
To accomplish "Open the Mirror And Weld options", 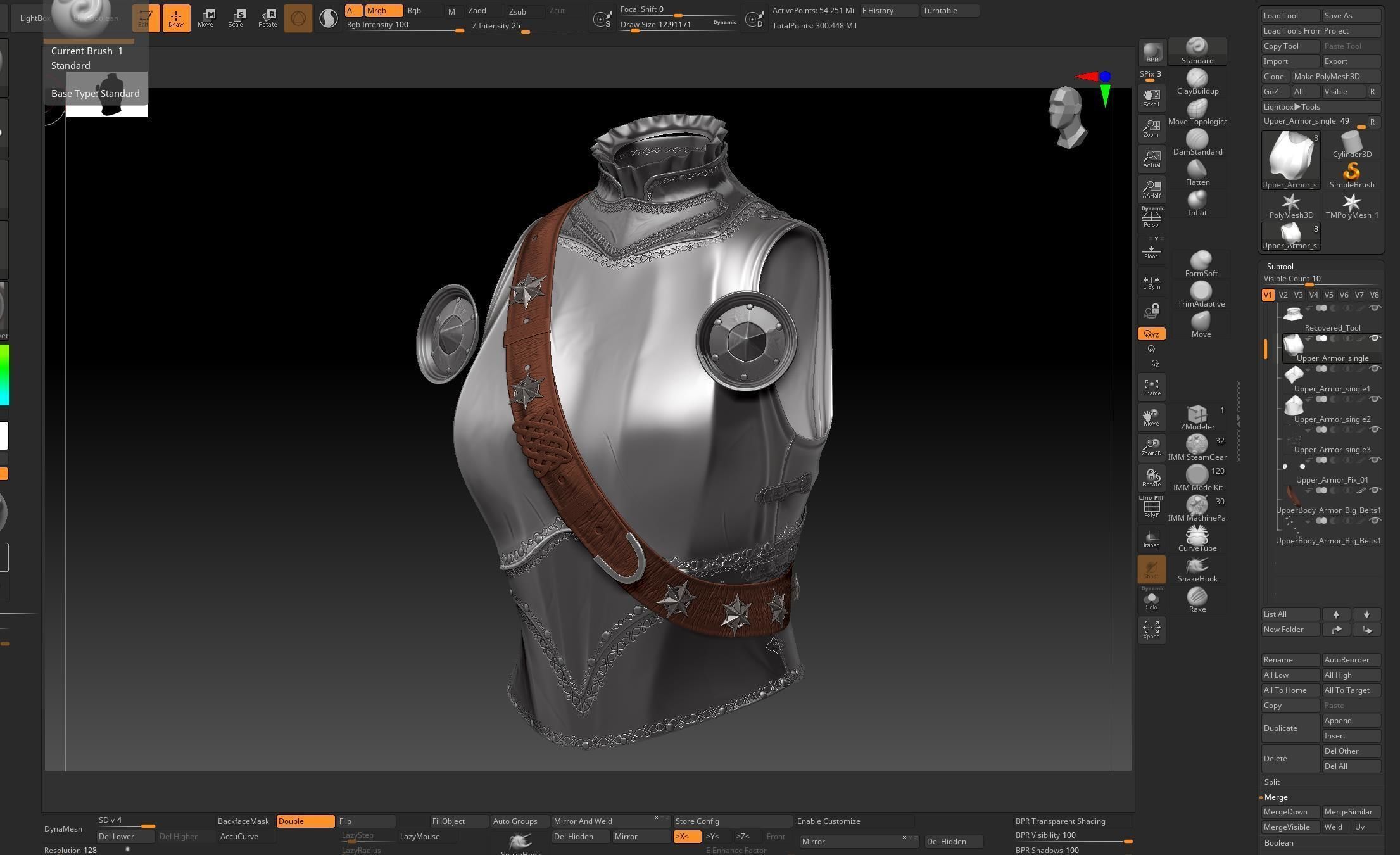I will click(610, 821).
